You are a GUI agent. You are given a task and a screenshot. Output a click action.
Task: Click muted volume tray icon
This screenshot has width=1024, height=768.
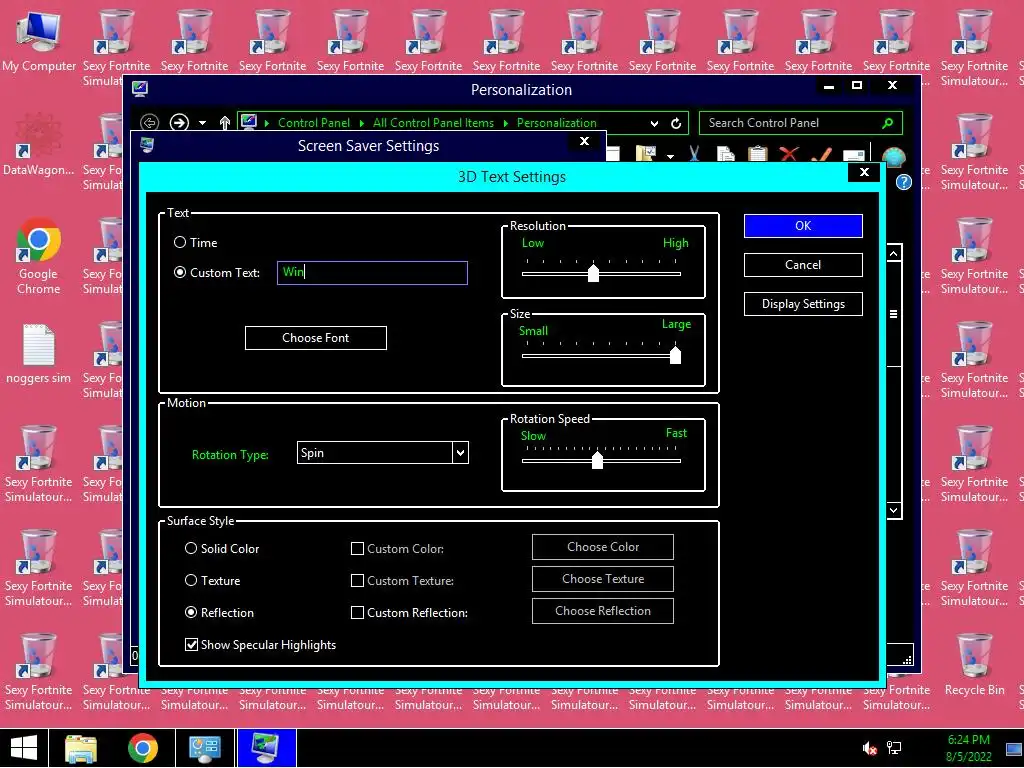point(869,748)
